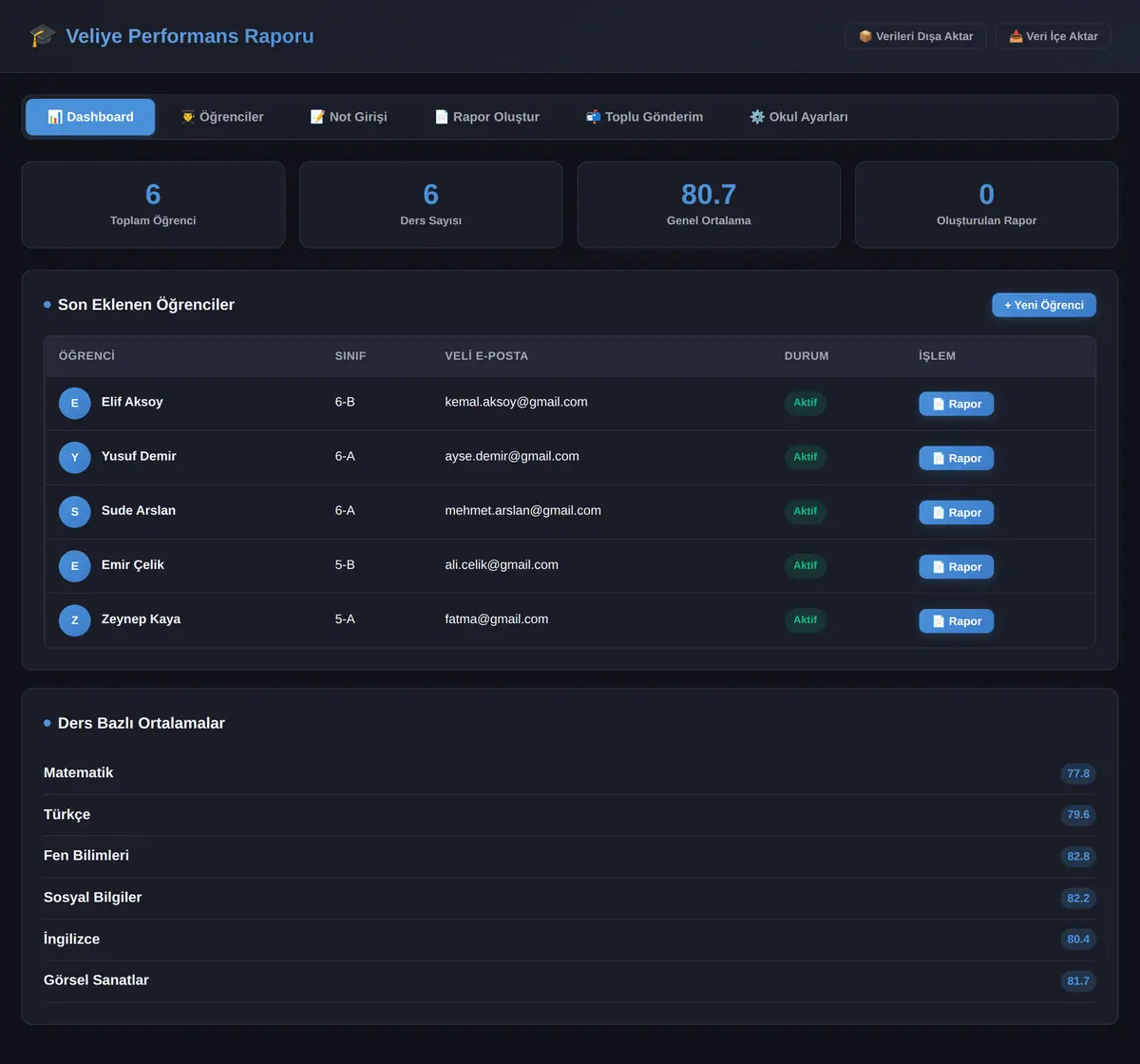
Task: Generate Rapor for Elif Aksoy
Action: click(x=957, y=404)
